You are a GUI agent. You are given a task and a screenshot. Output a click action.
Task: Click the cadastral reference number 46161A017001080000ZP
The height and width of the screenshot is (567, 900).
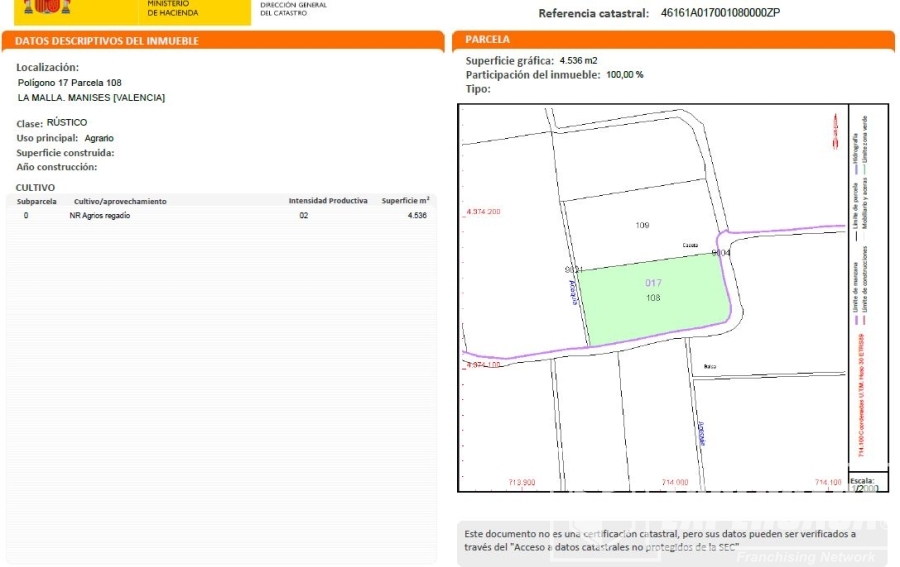[x=720, y=13]
